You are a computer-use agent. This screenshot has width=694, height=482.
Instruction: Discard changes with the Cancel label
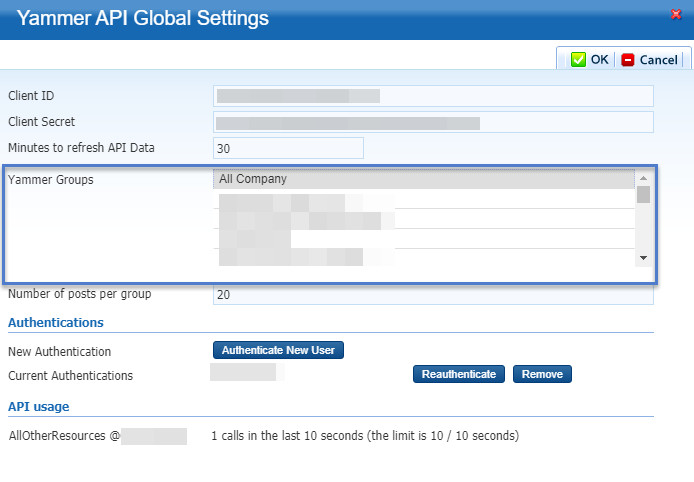(659, 60)
